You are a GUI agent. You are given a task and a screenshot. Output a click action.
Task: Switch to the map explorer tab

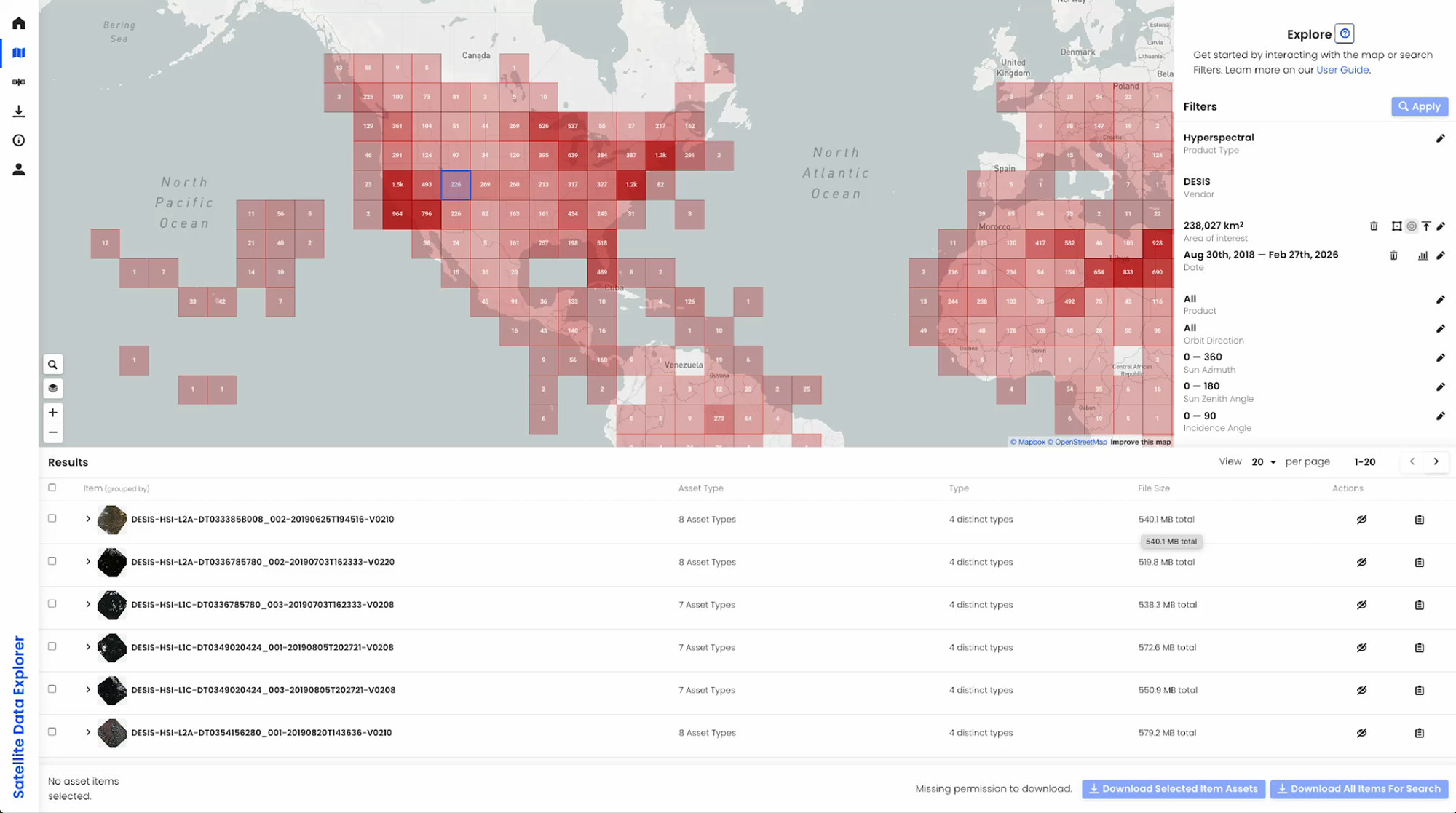click(x=19, y=52)
